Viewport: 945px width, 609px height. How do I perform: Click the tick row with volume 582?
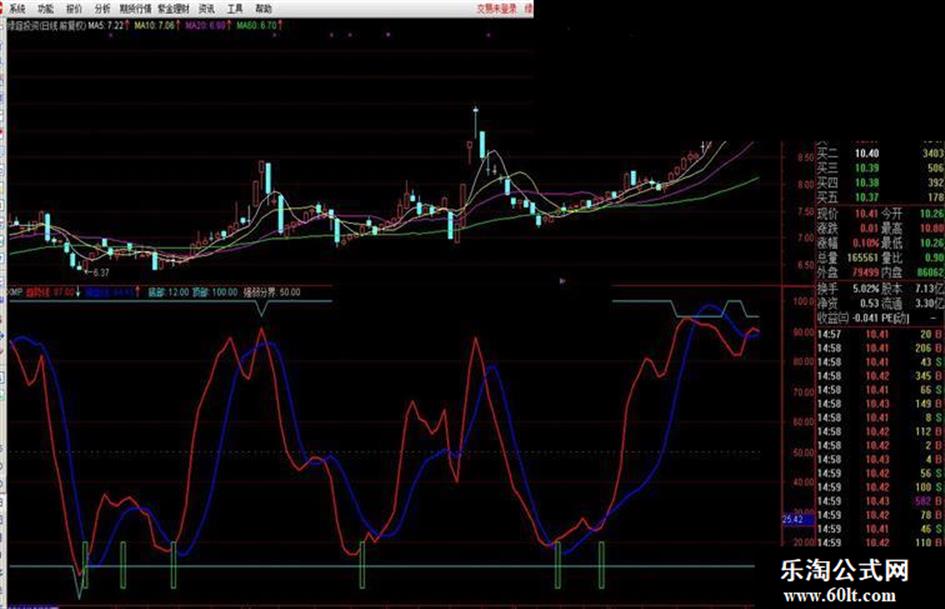pyautogui.click(x=881, y=501)
